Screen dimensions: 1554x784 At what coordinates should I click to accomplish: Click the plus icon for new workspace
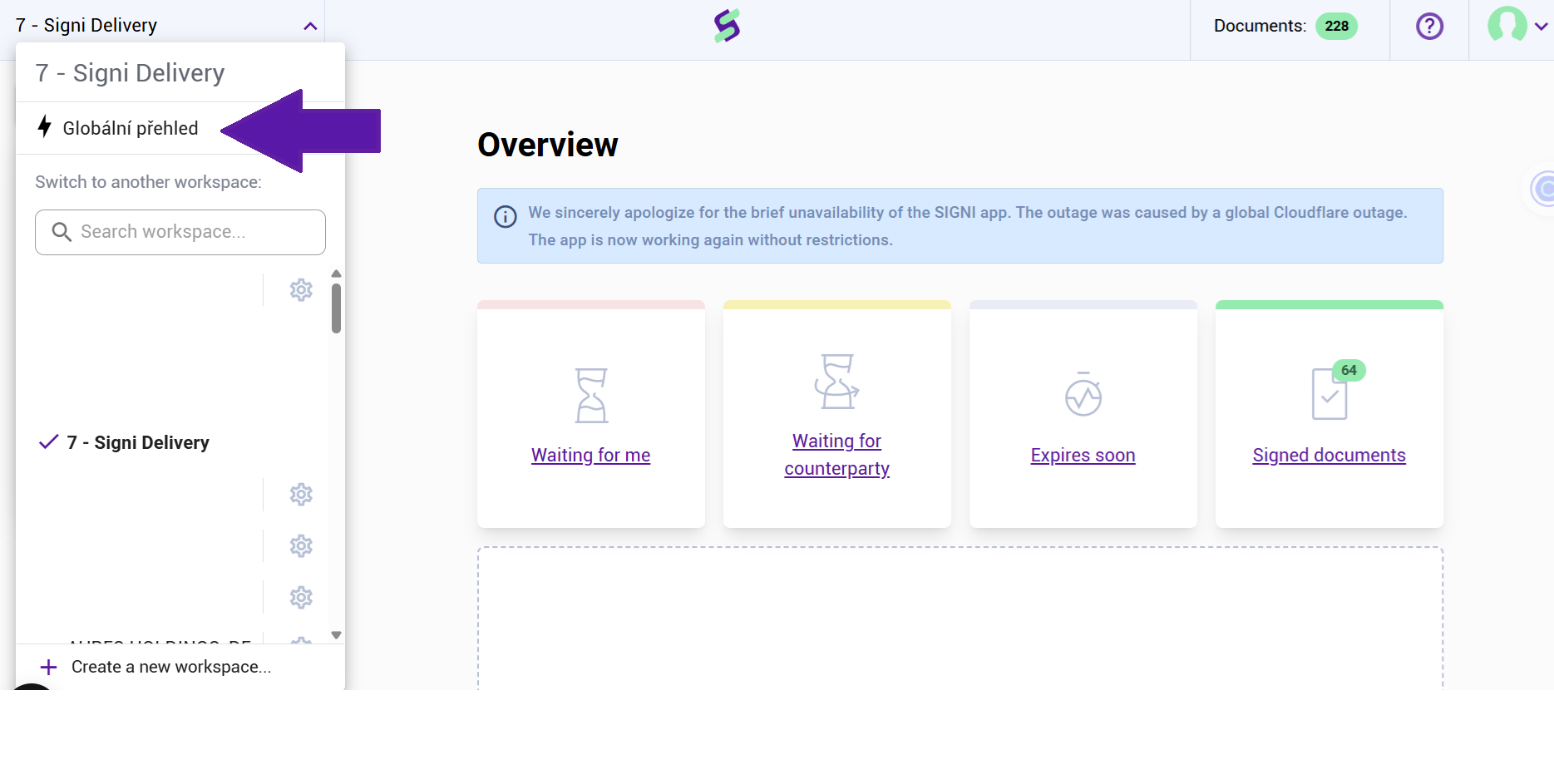click(x=48, y=667)
